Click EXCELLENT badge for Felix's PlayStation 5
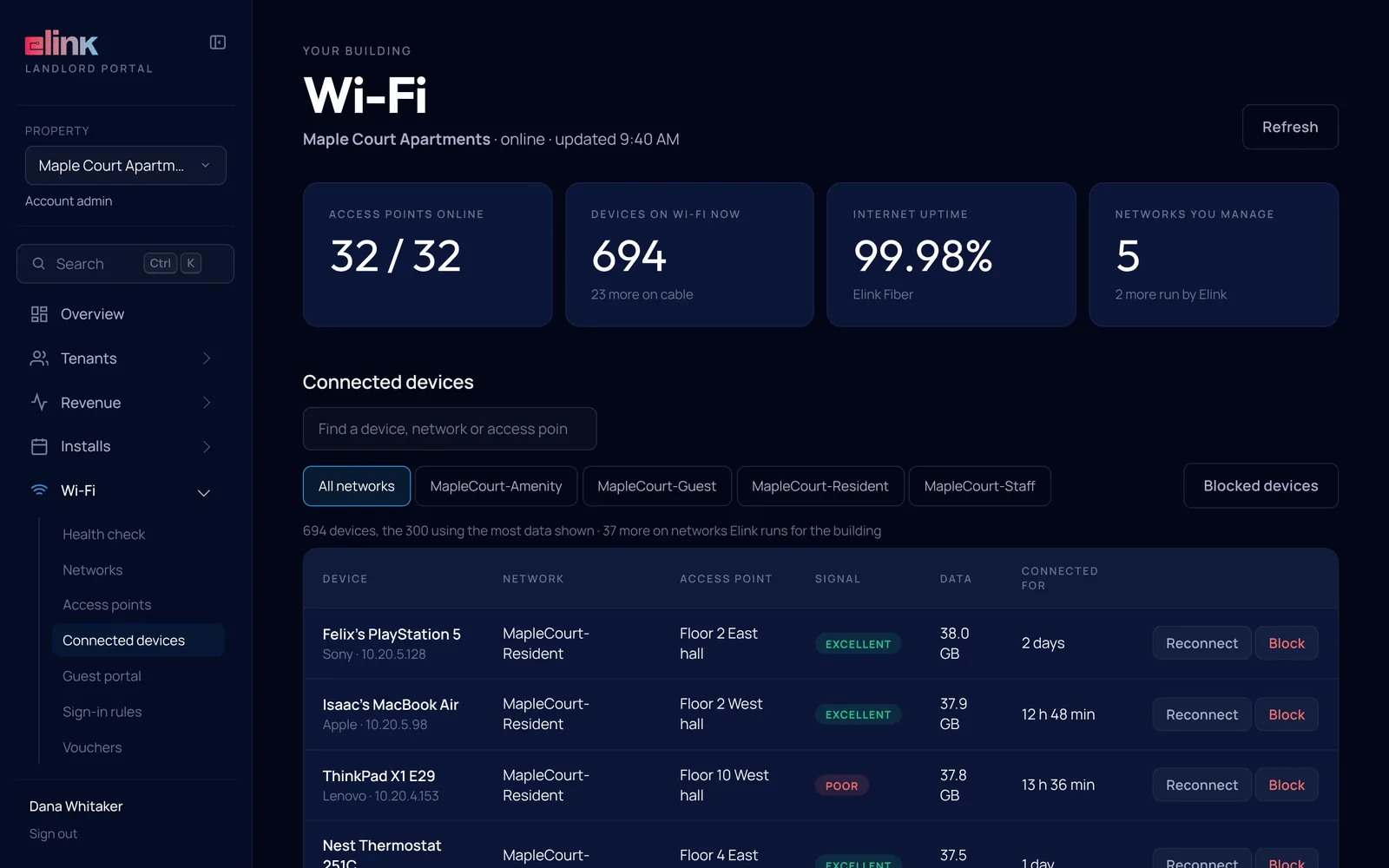 [858, 644]
